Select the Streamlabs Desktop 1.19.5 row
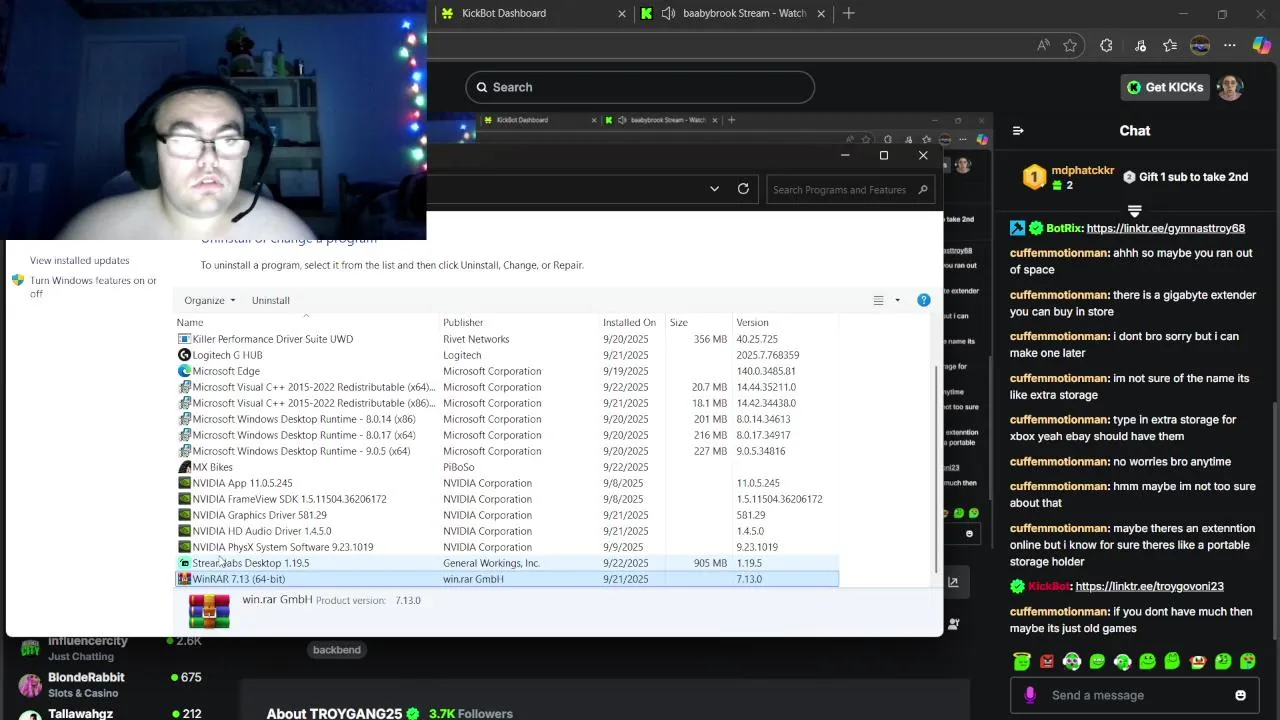Image resolution: width=1280 pixels, height=720 pixels. (x=507, y=563)
